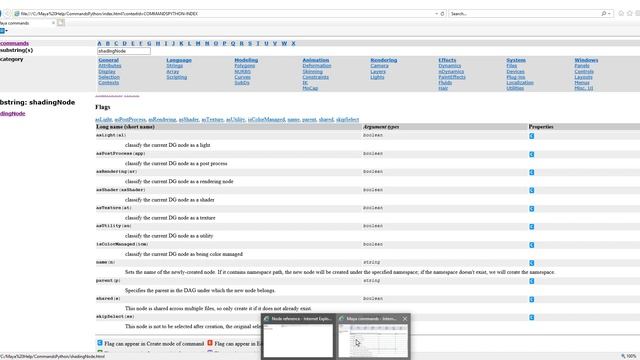
Task: Jump to letter X in the index
Action: [293, 43]
